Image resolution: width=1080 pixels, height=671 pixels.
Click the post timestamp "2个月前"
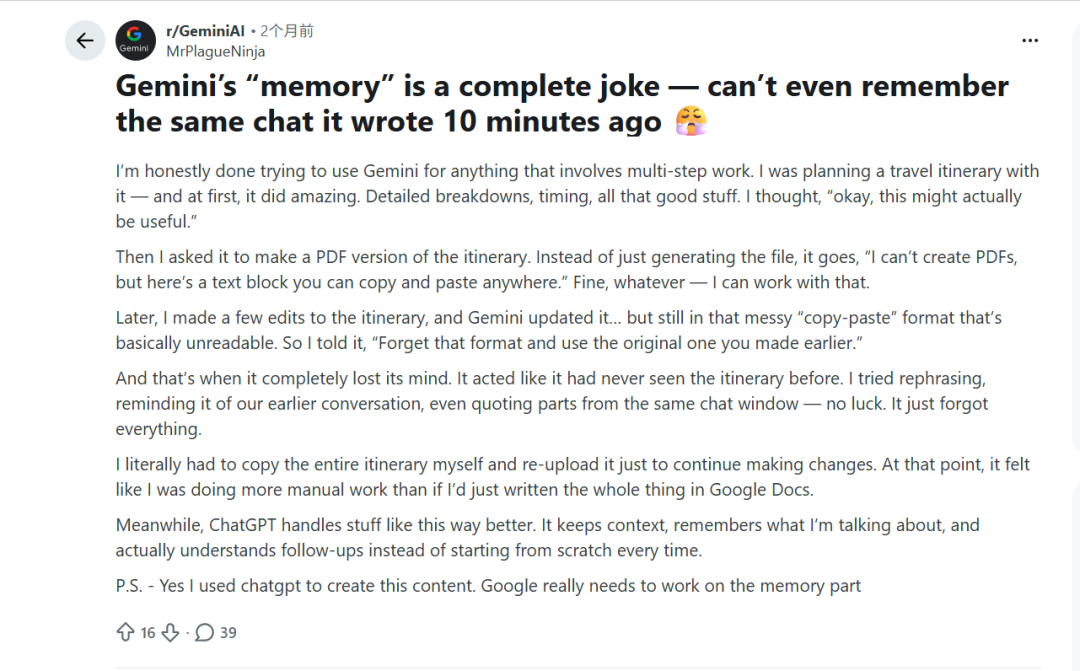[x=287, y=31]
